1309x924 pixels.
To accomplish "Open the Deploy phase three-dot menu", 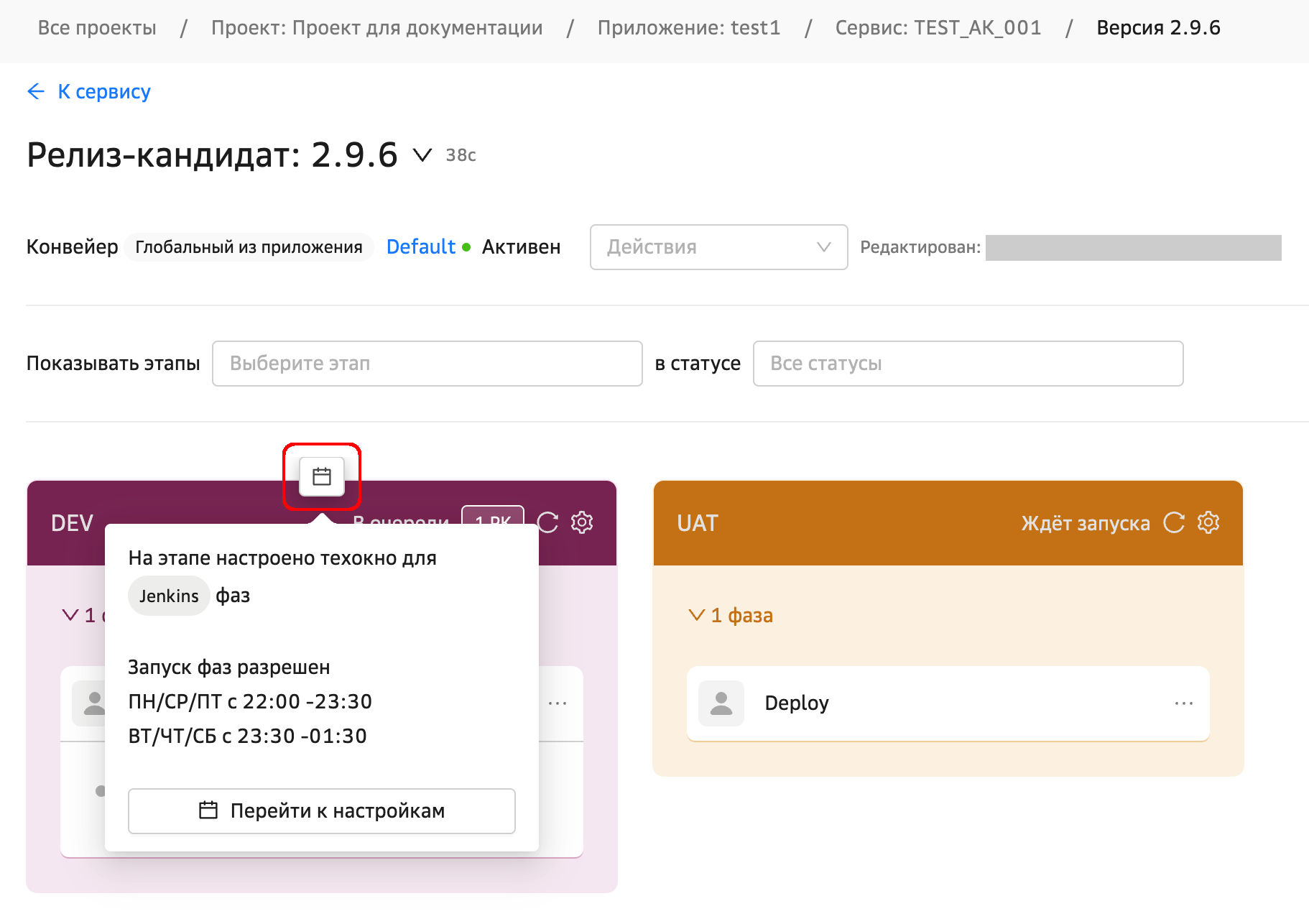I will [1183, 703].
